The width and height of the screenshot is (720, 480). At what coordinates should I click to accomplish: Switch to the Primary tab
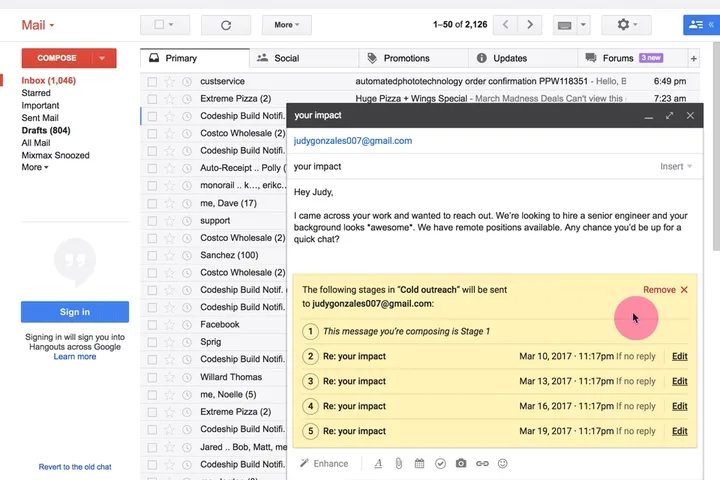(x=195, y=58)
